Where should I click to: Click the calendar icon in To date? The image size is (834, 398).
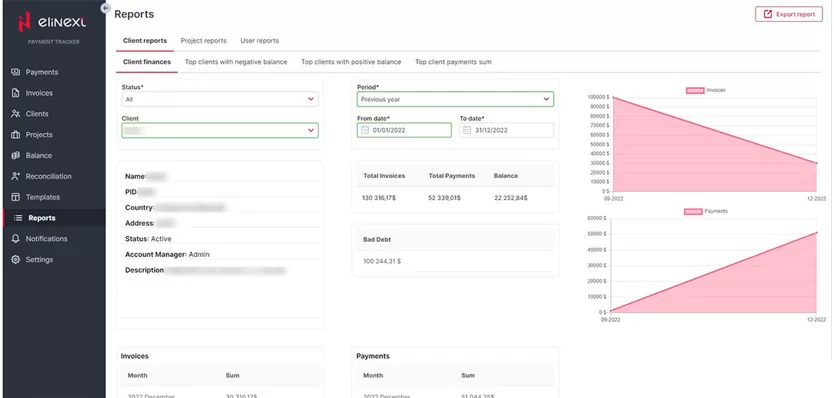click(x=467, y=130)
